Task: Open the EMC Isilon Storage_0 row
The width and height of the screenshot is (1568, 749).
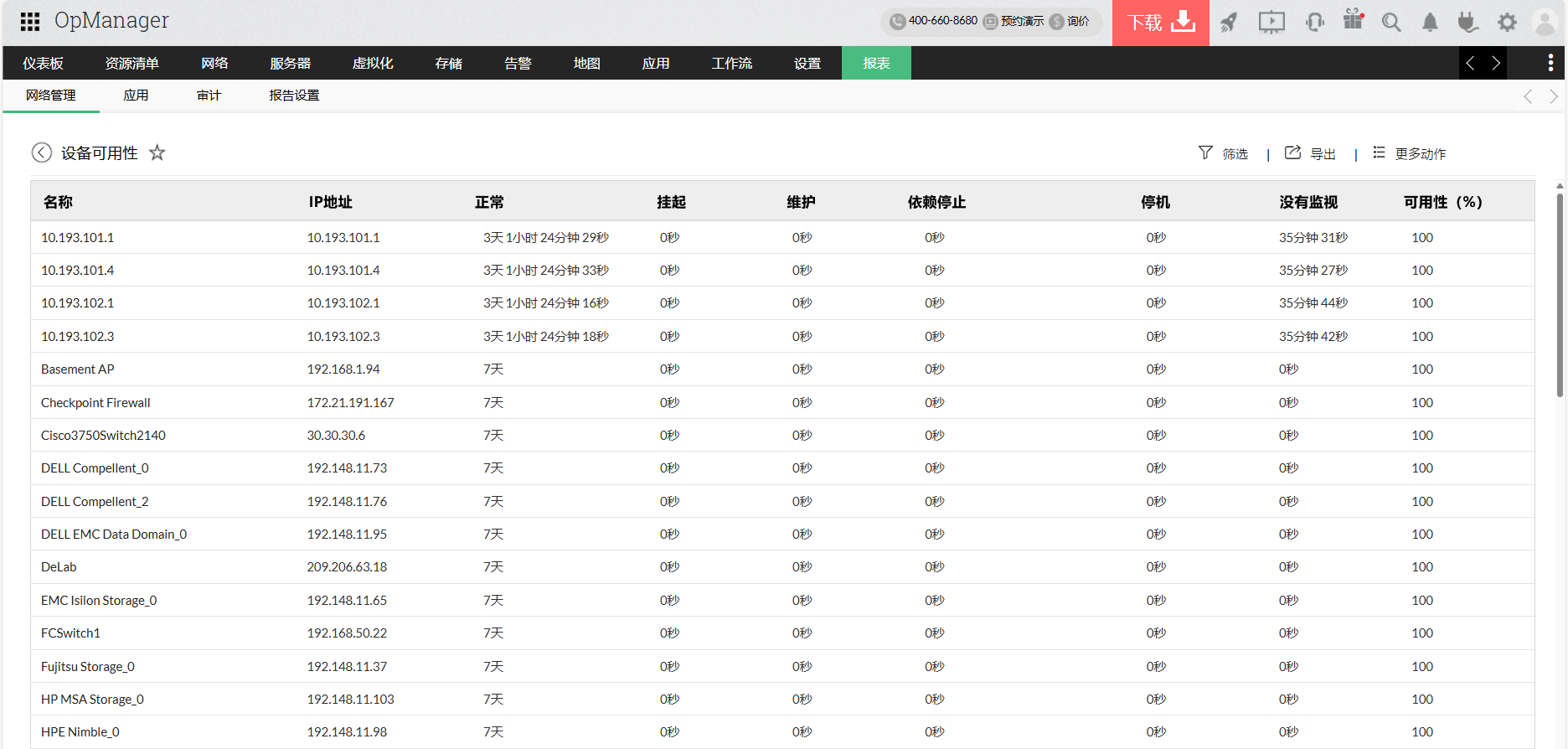Action: (x=782, y=600)
